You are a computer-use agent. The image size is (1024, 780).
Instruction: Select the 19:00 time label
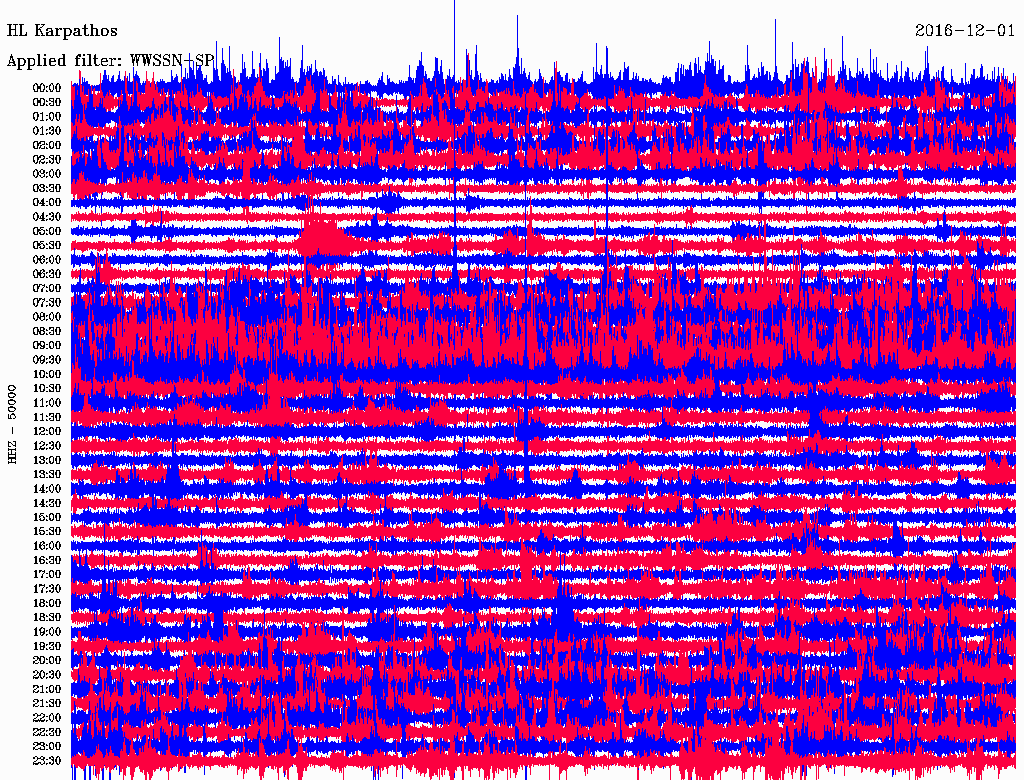(x=47, y=632)
